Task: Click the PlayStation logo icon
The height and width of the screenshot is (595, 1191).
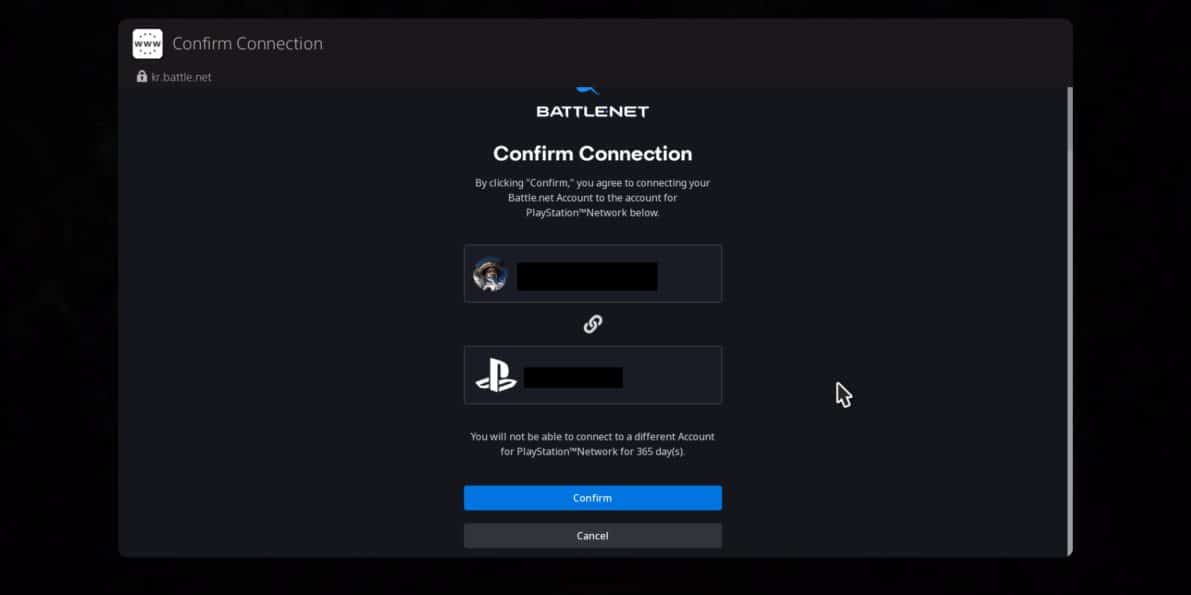Action: pos(496,375)
